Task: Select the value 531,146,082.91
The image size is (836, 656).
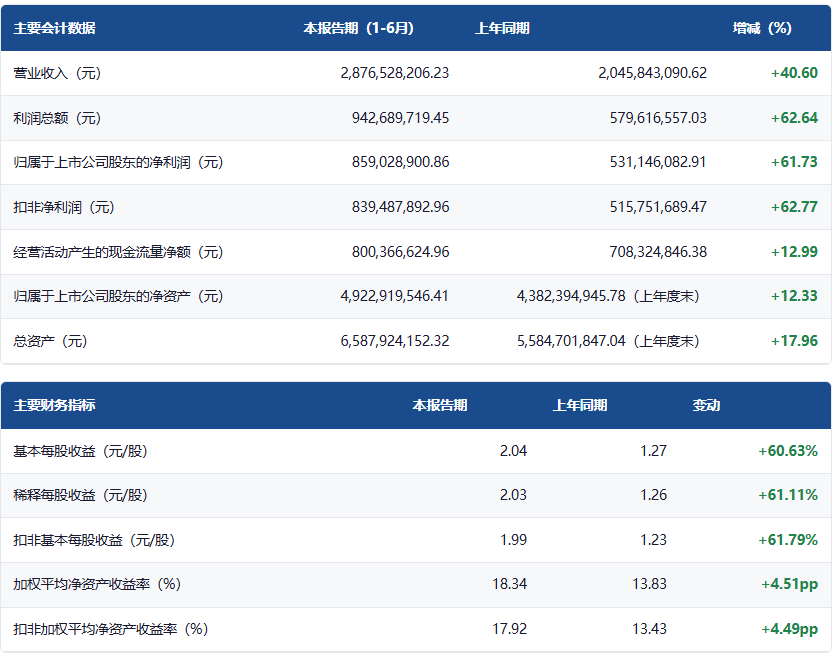Action: [x=658, y=162]
